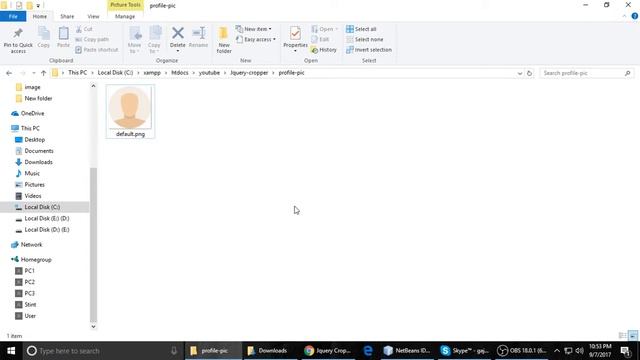Click the Open command in ribbon
This screenshot has width=640, height=360.
coord(324,29)
